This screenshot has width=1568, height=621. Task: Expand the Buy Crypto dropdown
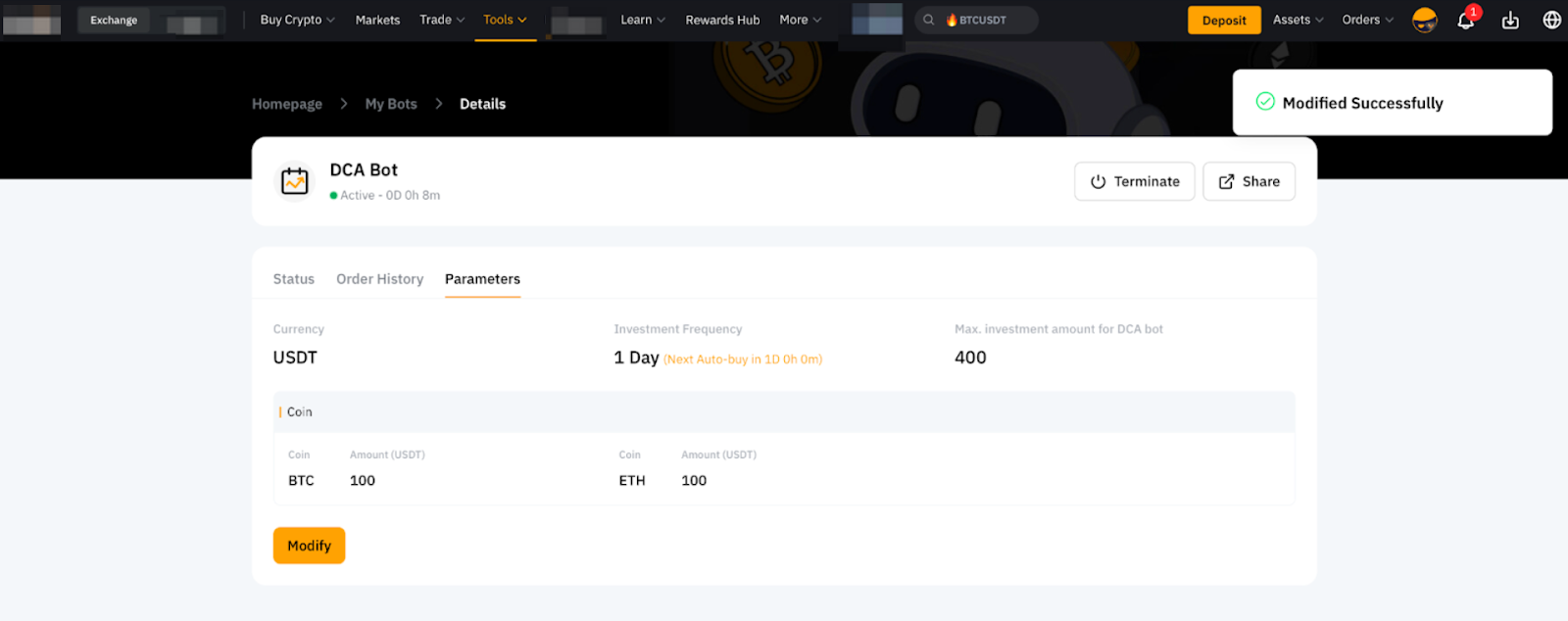(x=297, y=20)
